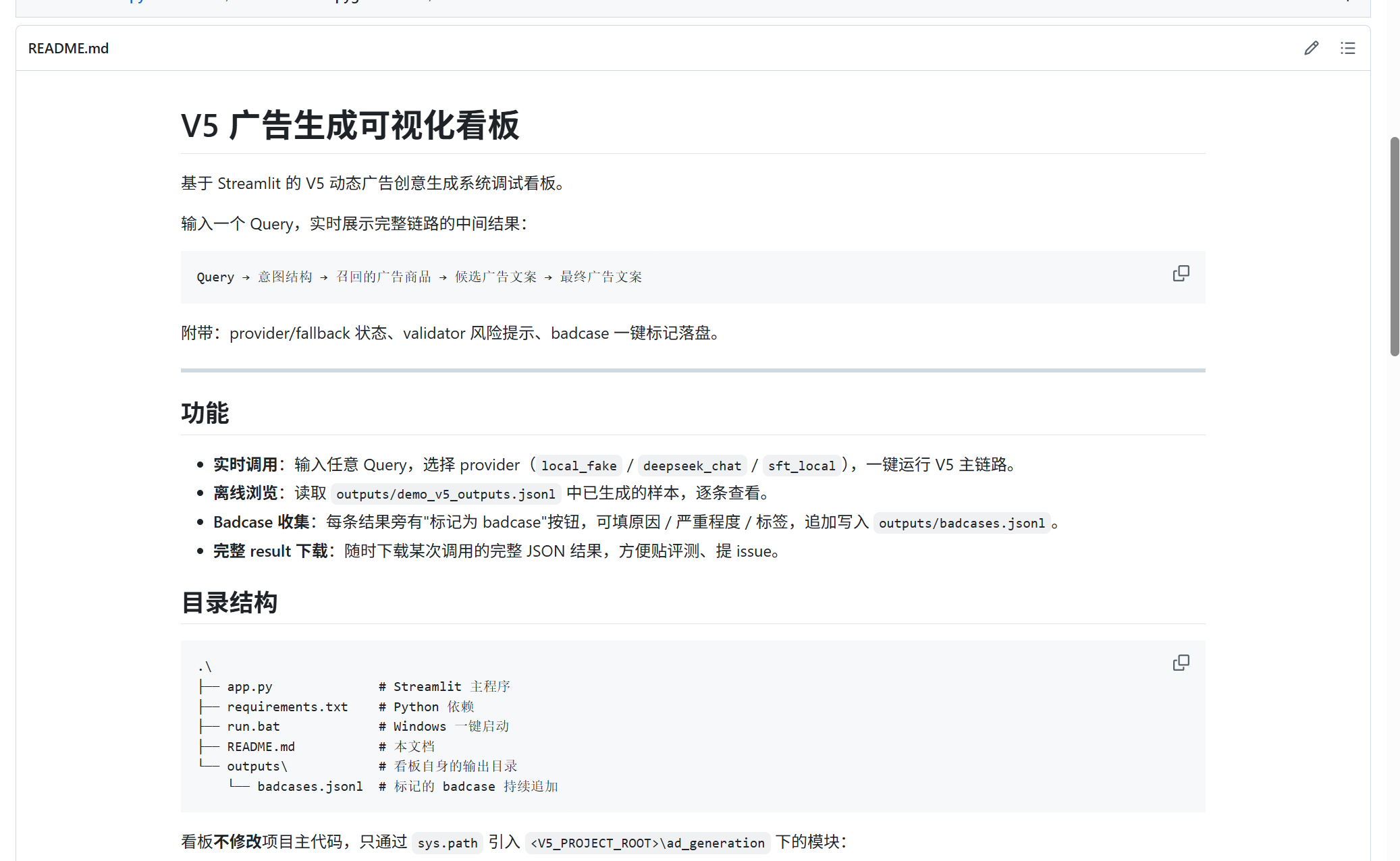Click the bold "离线浏览" bullet label
The image size is (1400, 861).
click(246, 493)
